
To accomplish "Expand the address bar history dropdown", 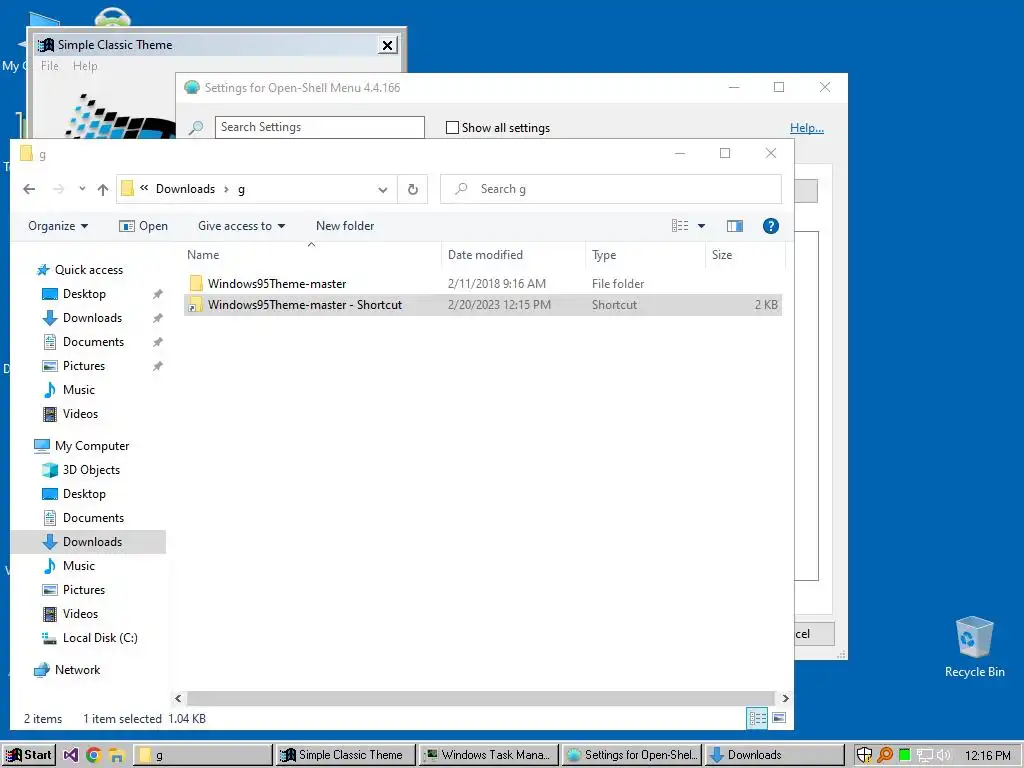I will tap(383, 189).
